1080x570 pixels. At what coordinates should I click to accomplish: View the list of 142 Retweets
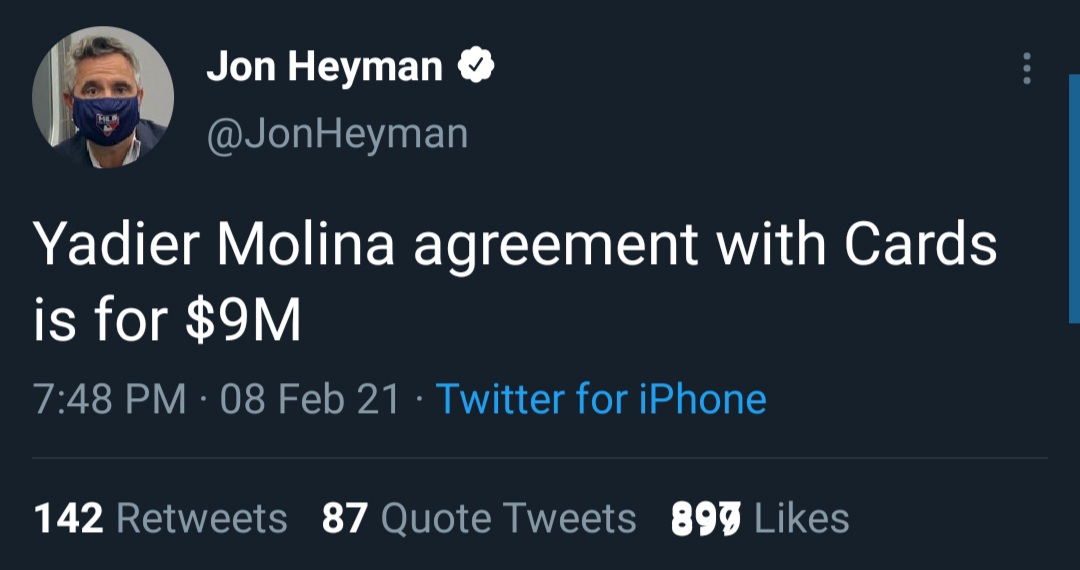161,519
